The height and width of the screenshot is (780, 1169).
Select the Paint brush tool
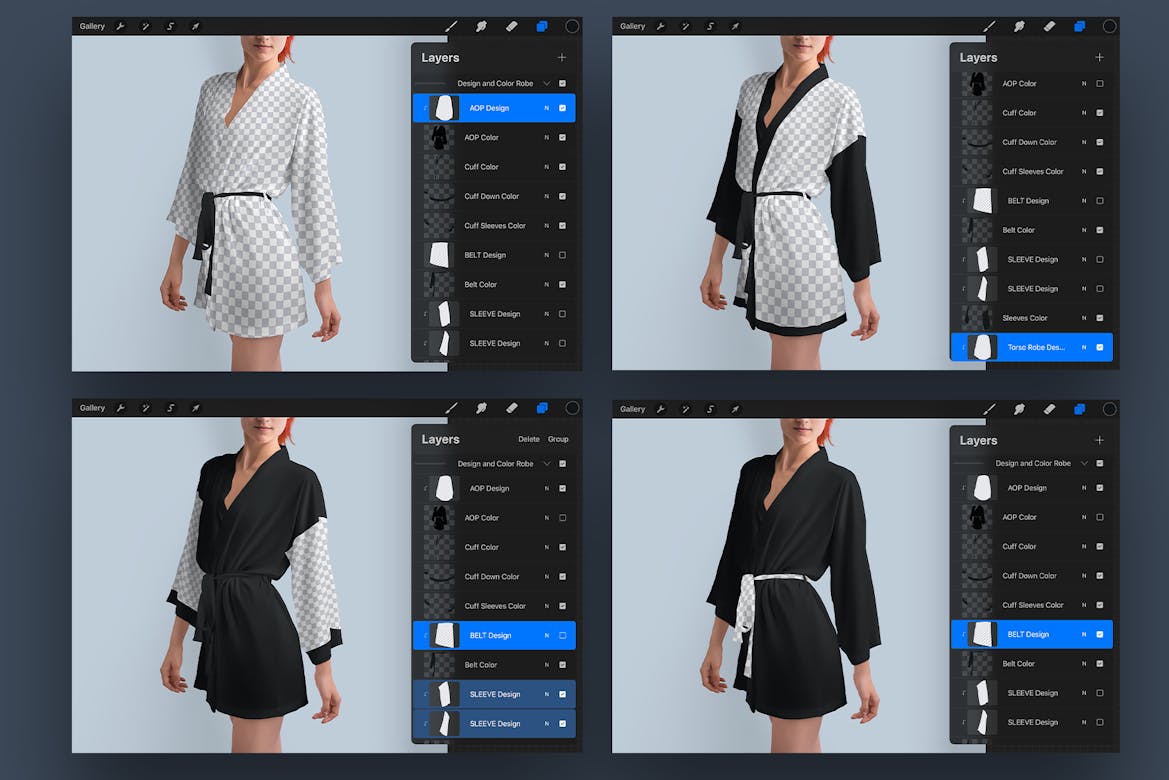pyautogui.click(x=450, y=26)
